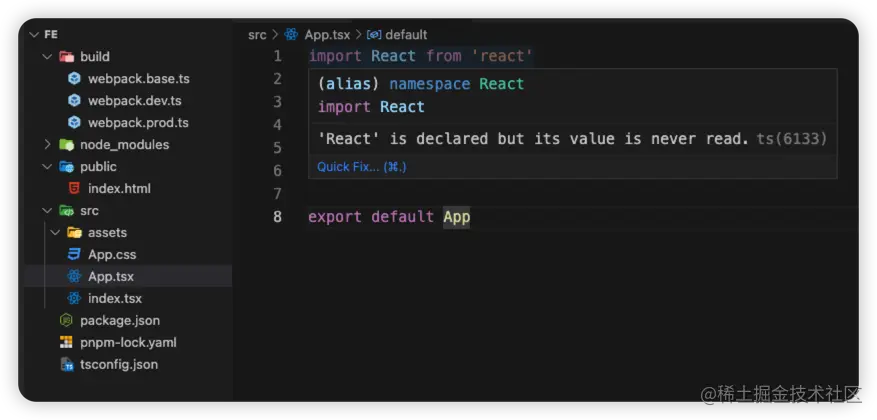Select the public folder label
This screenshot has width=877, height=420.
point(98,167)
